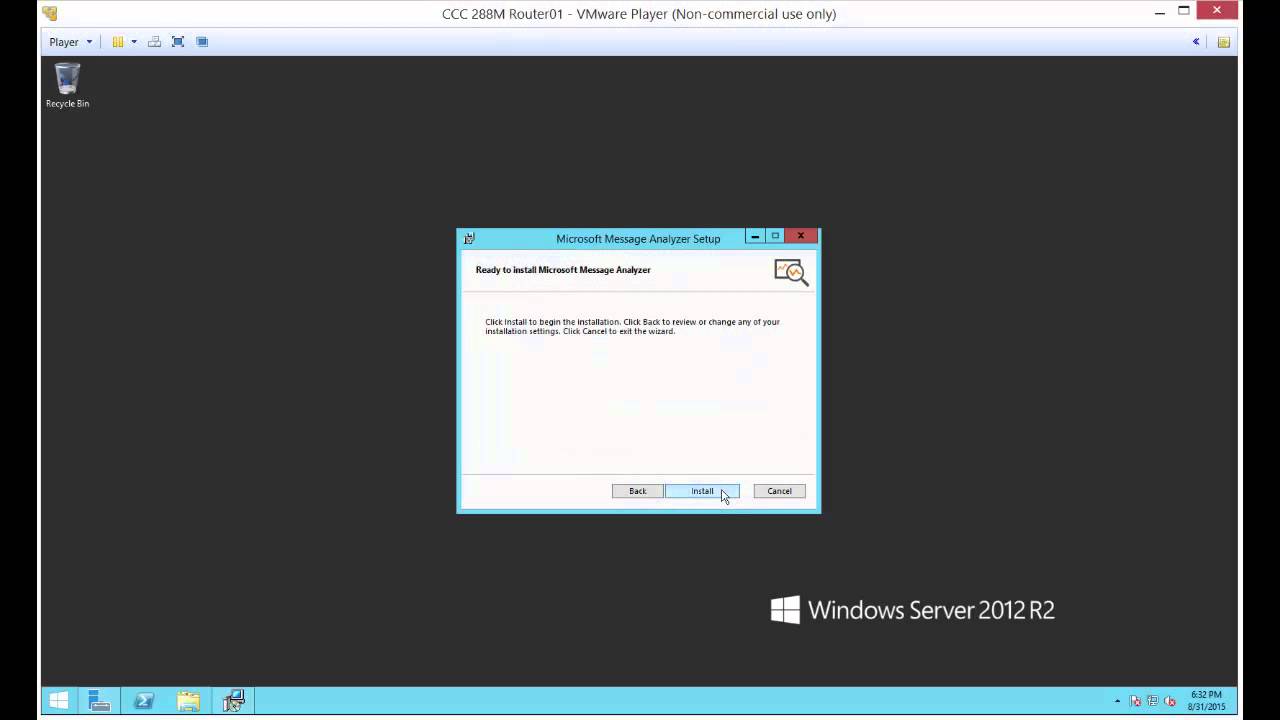Expand the arrow beside the pause icon
The image size is (1280, 720).
(x=134, y=42)
